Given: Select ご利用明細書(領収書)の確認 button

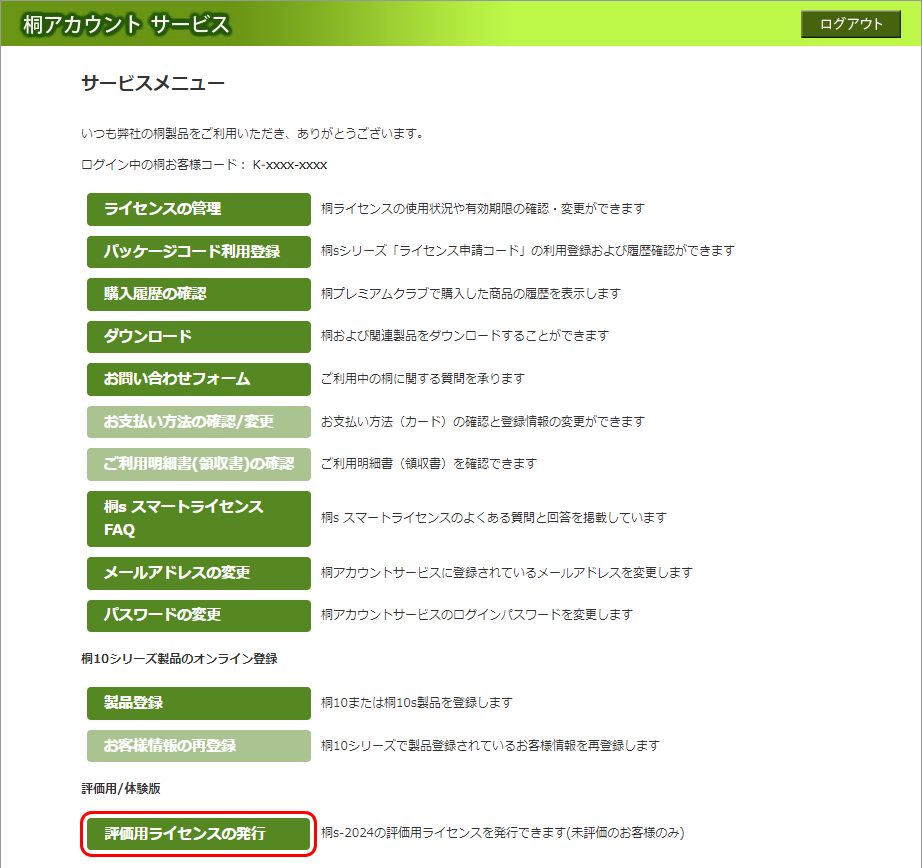Looking at the screenshot, I should click(x=199, y=464).
